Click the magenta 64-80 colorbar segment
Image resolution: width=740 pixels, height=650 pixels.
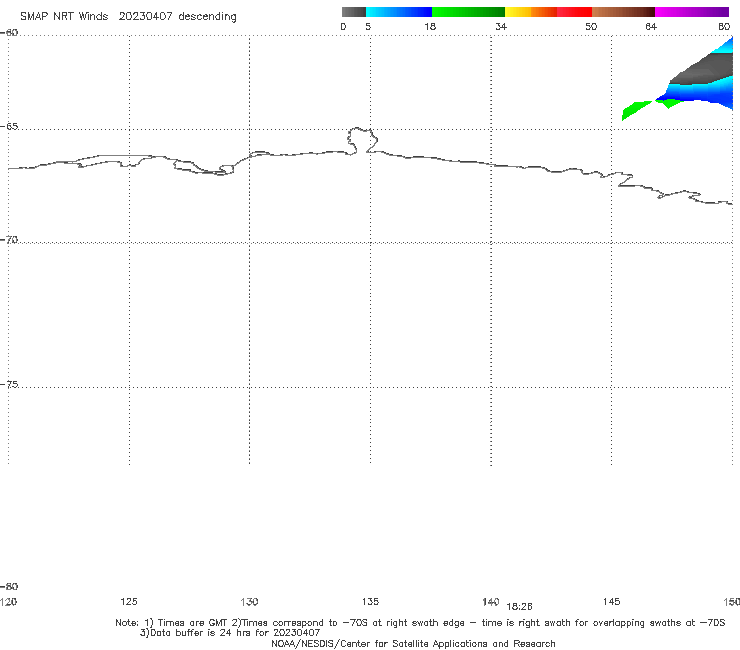coord(692,12)
